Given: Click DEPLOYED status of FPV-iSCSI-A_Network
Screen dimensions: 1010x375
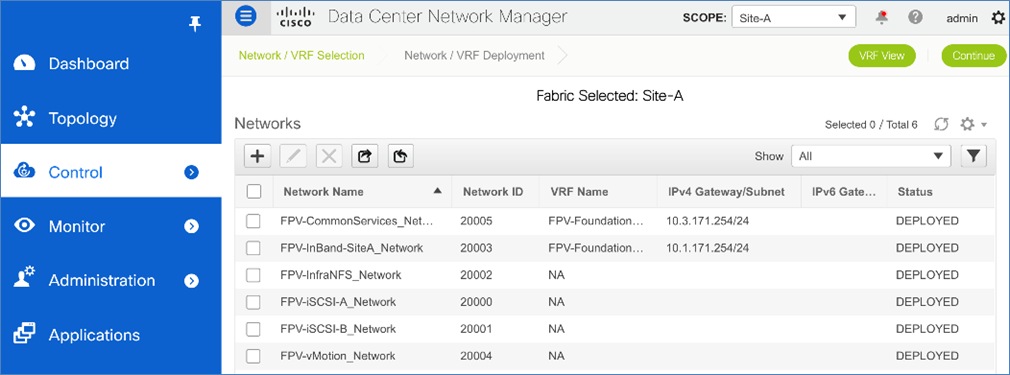Looking at the screenshot, I should click(927, 302).
